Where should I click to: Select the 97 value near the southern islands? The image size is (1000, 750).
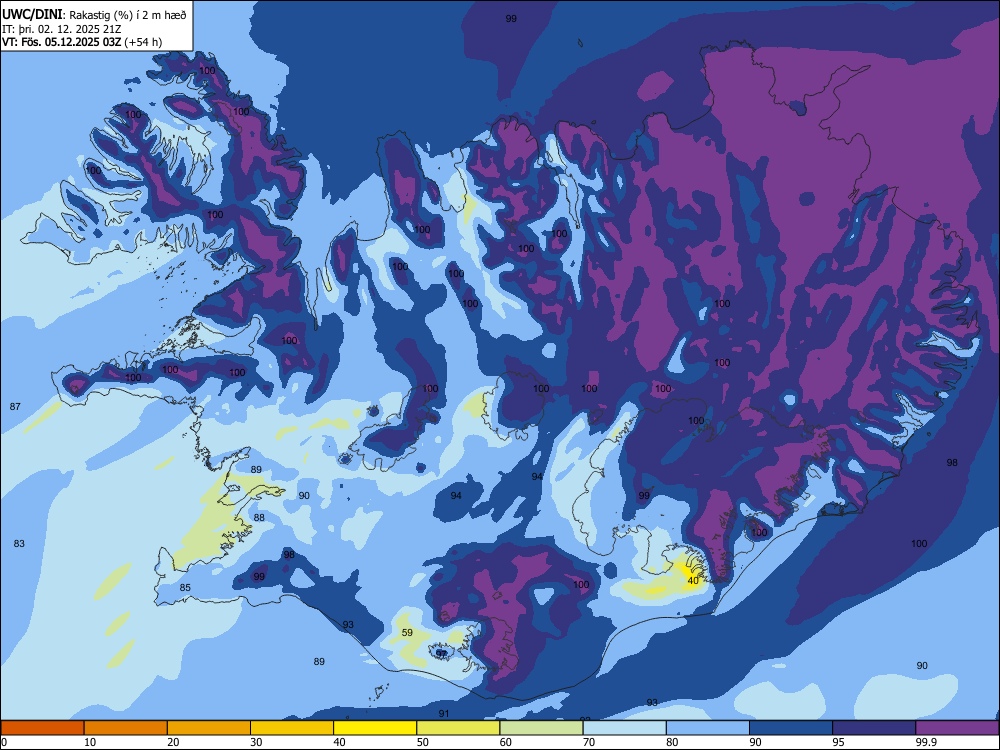[441, 654]
